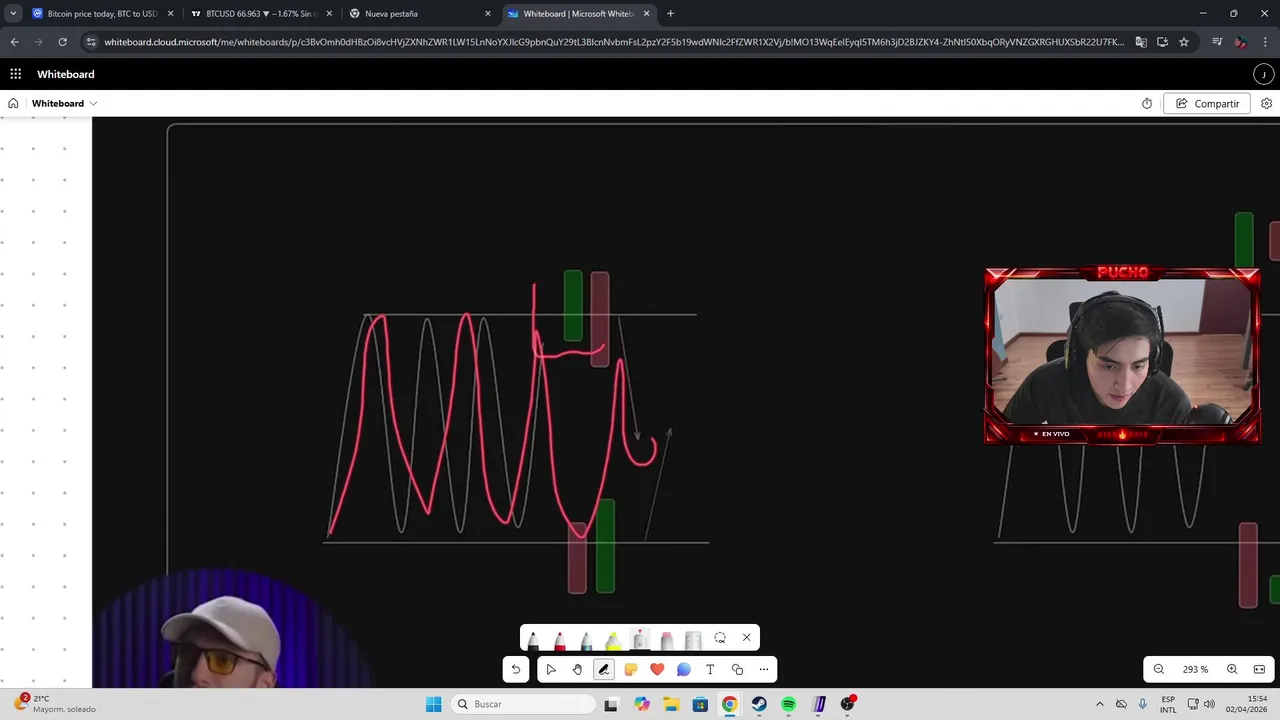Close the pen tray
Viewport: 1280px width, 720px height.
click(746, 638)
